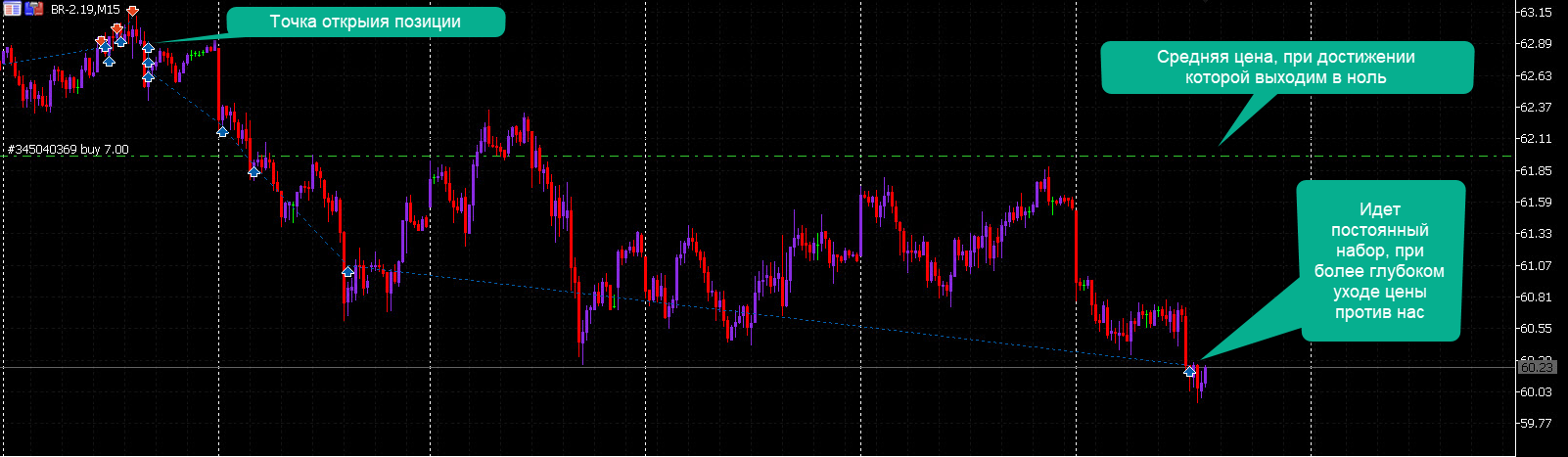Click the 62.37 price scale label
This screenshot has height=457, width=1568.
pos(1536,108)
